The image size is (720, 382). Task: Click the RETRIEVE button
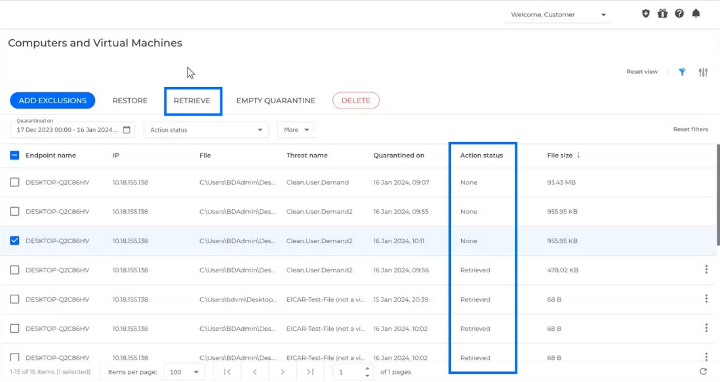point(192,101)
